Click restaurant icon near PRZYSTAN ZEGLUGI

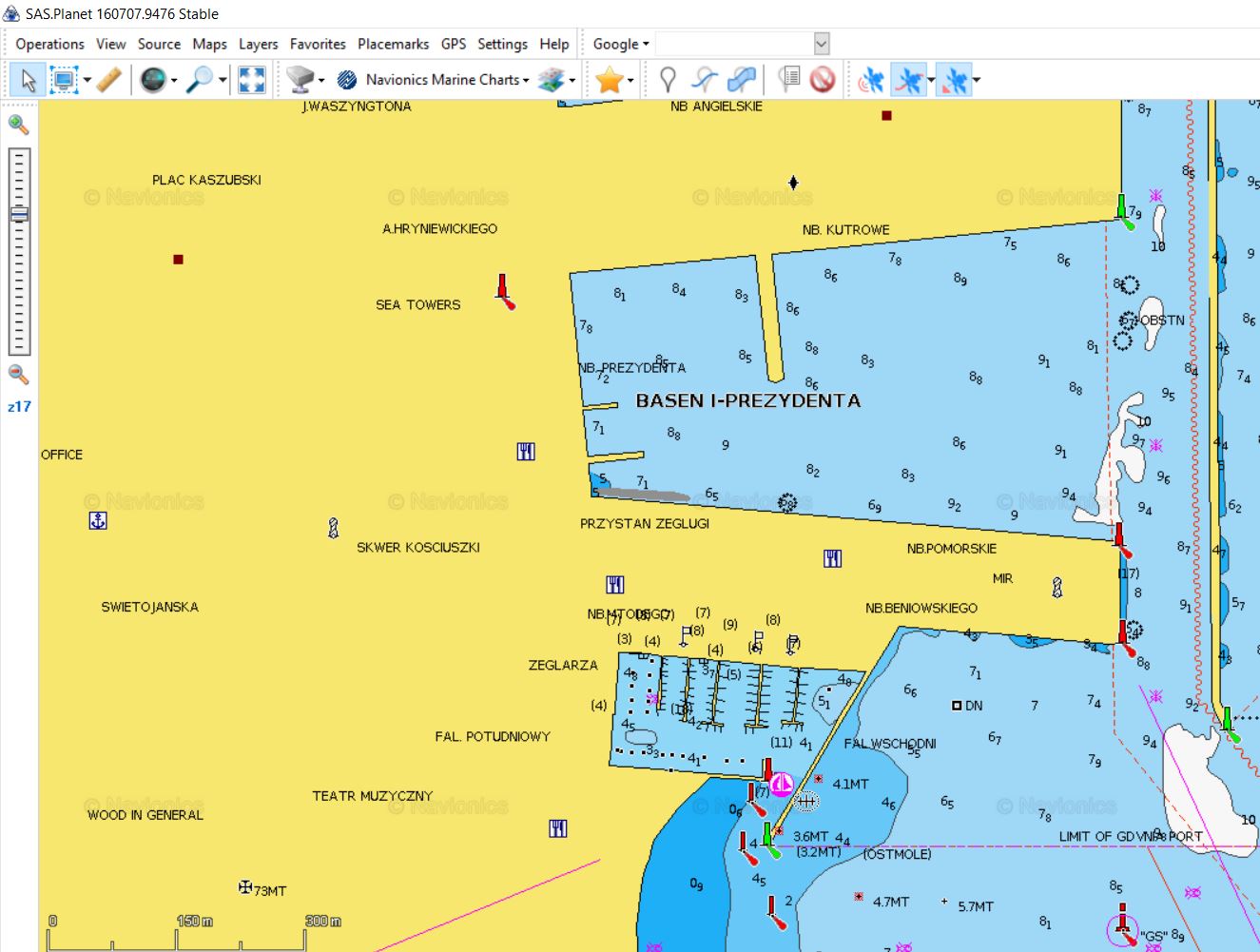click(x=615, y=584)
